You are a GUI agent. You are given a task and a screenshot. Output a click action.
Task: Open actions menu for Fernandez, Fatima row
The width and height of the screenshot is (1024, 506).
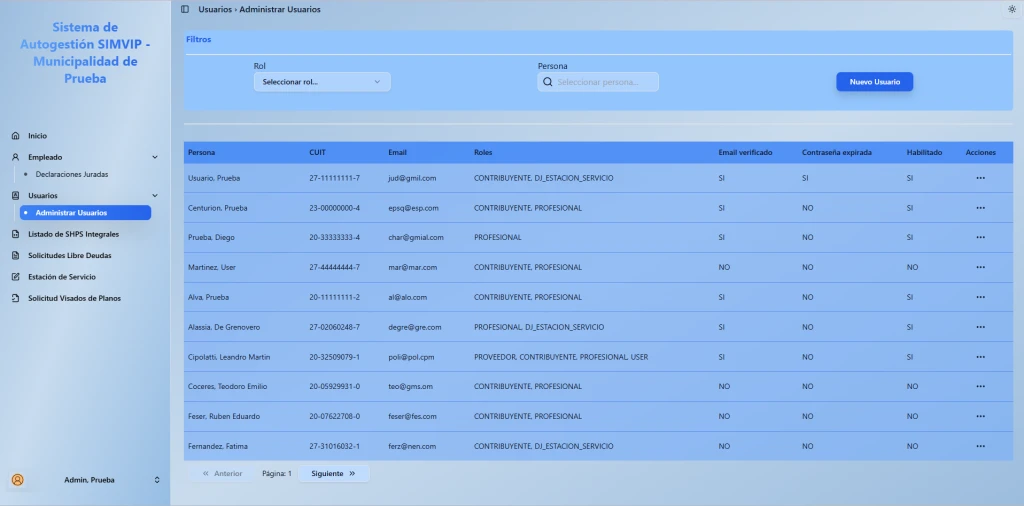(x=980, y=447)
